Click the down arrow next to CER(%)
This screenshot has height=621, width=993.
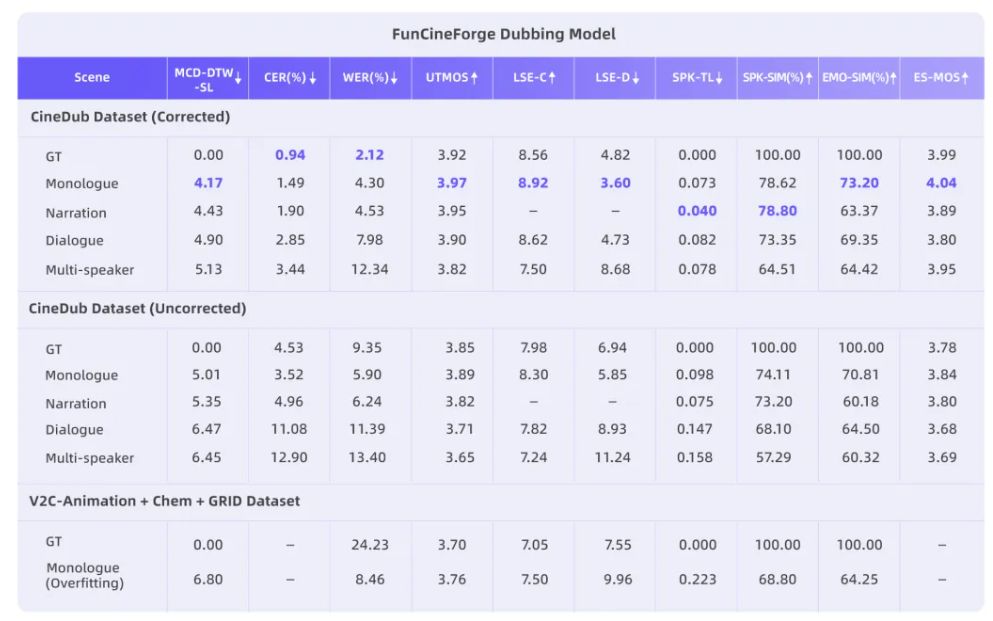tap(313, 78)
